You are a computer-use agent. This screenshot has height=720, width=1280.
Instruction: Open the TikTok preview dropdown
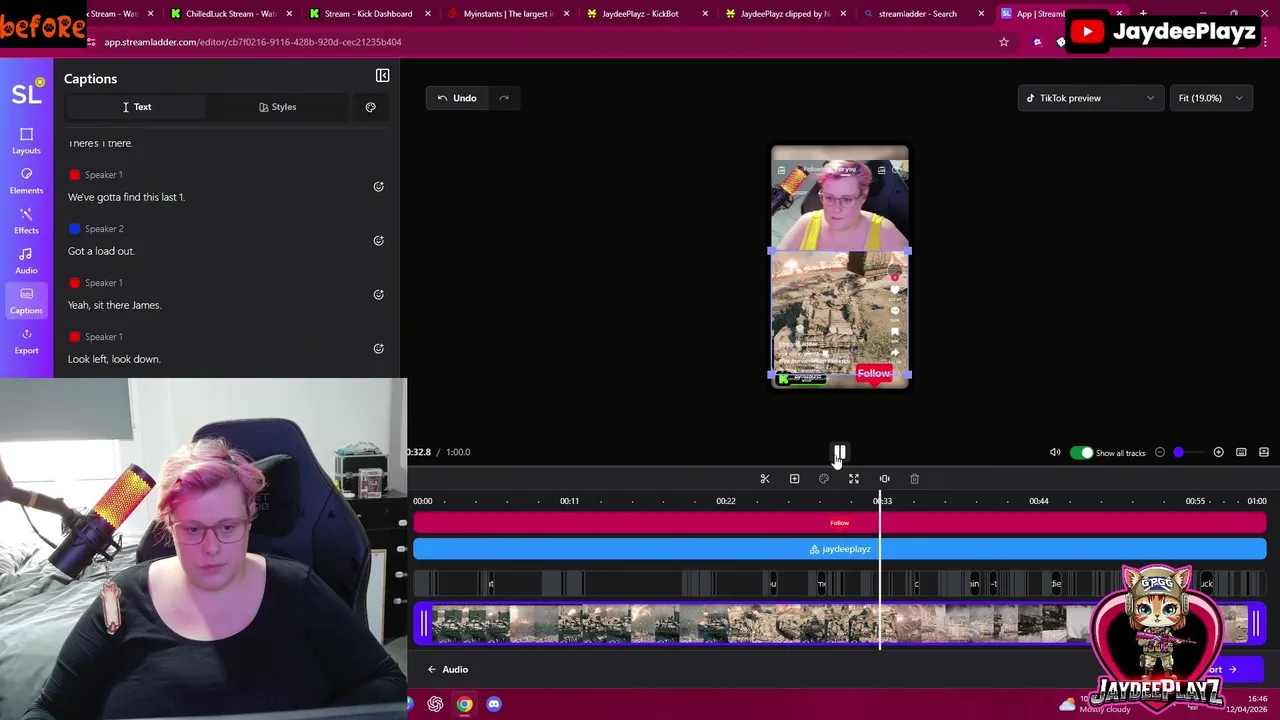[x=1090, y=98]
